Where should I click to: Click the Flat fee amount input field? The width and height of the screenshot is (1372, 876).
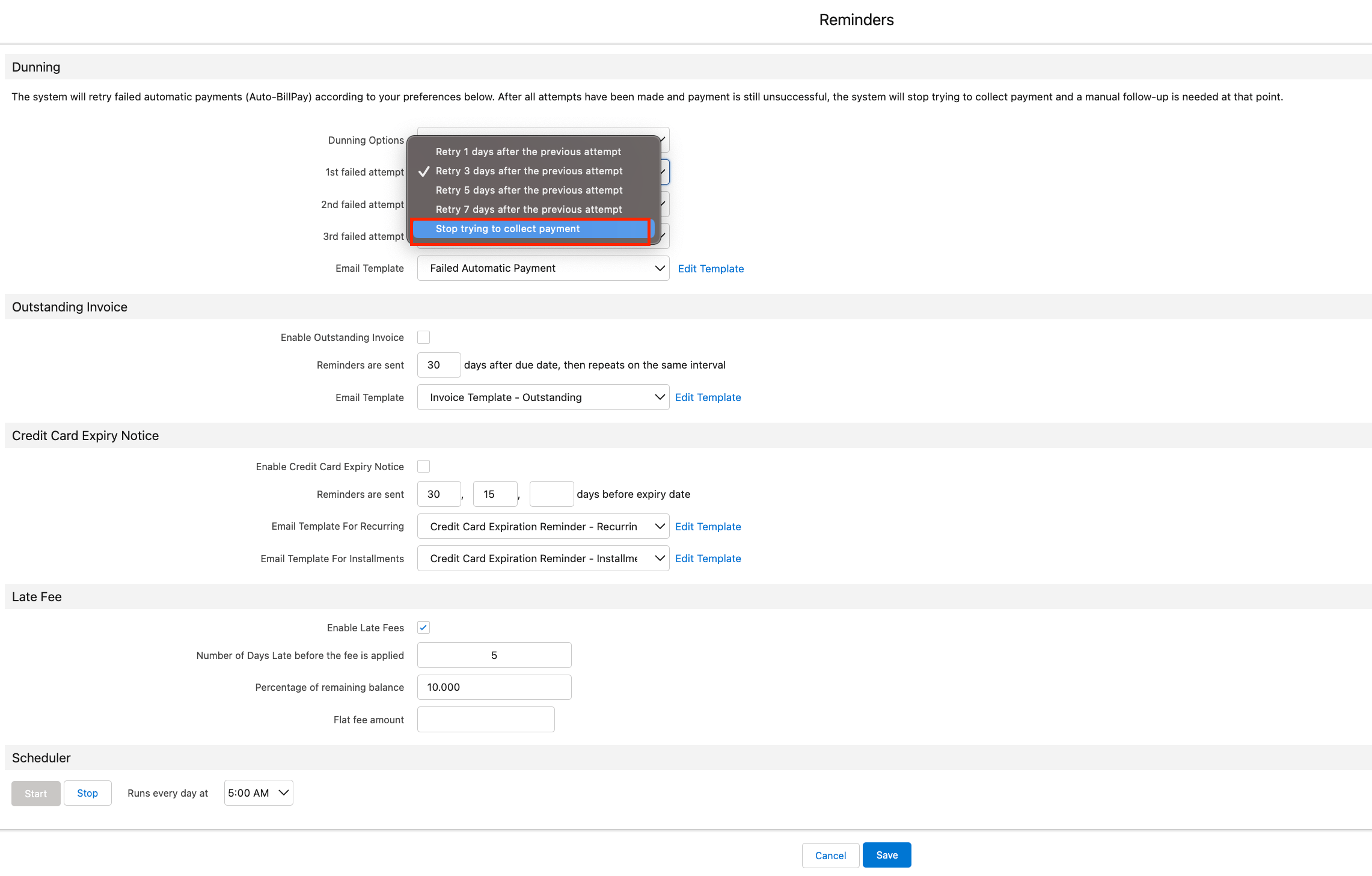[485, 719]
